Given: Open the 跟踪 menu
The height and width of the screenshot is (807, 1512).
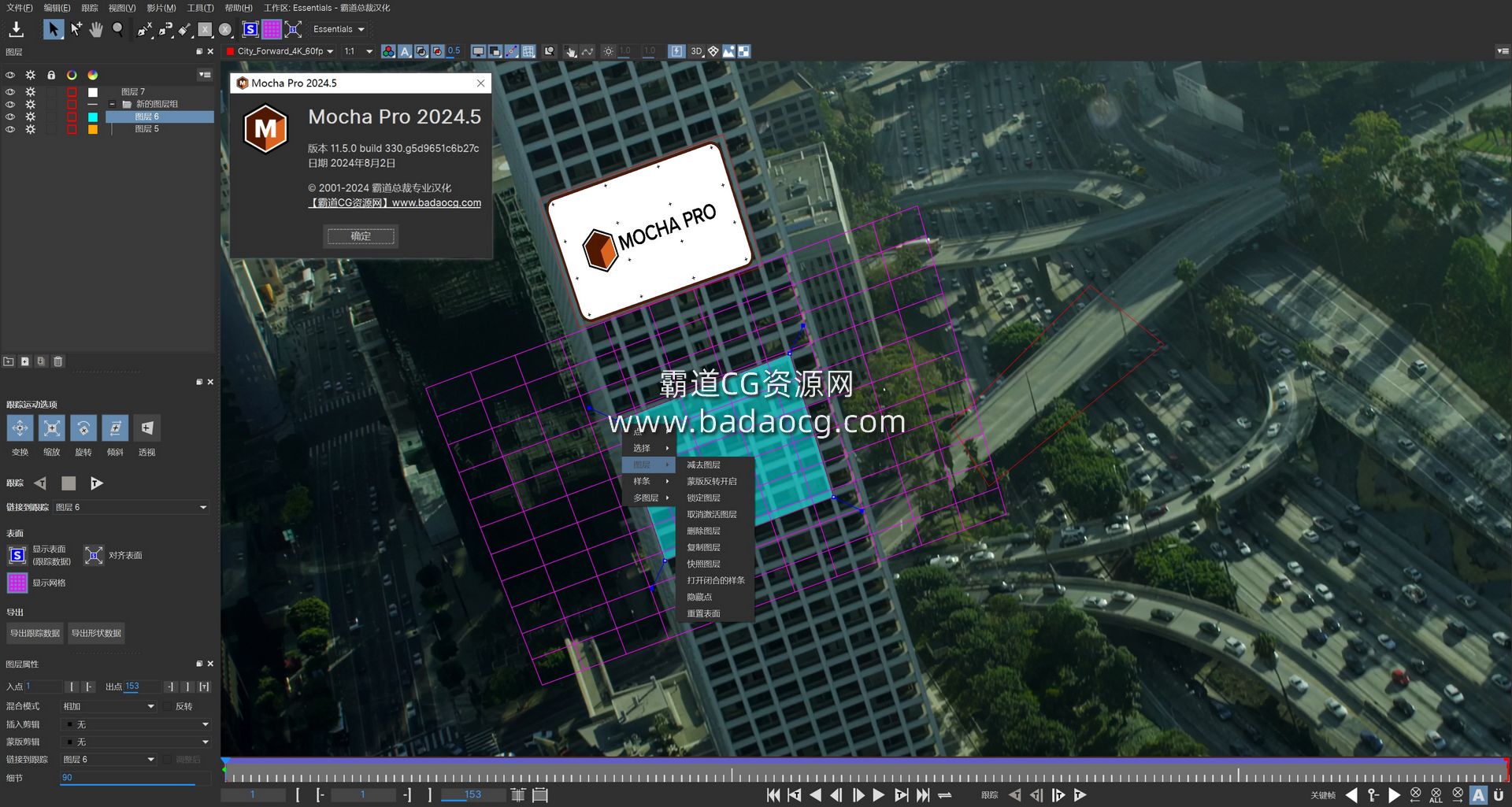Looking at the screenshot, I should pyautogui.click(x=90, y=8).
